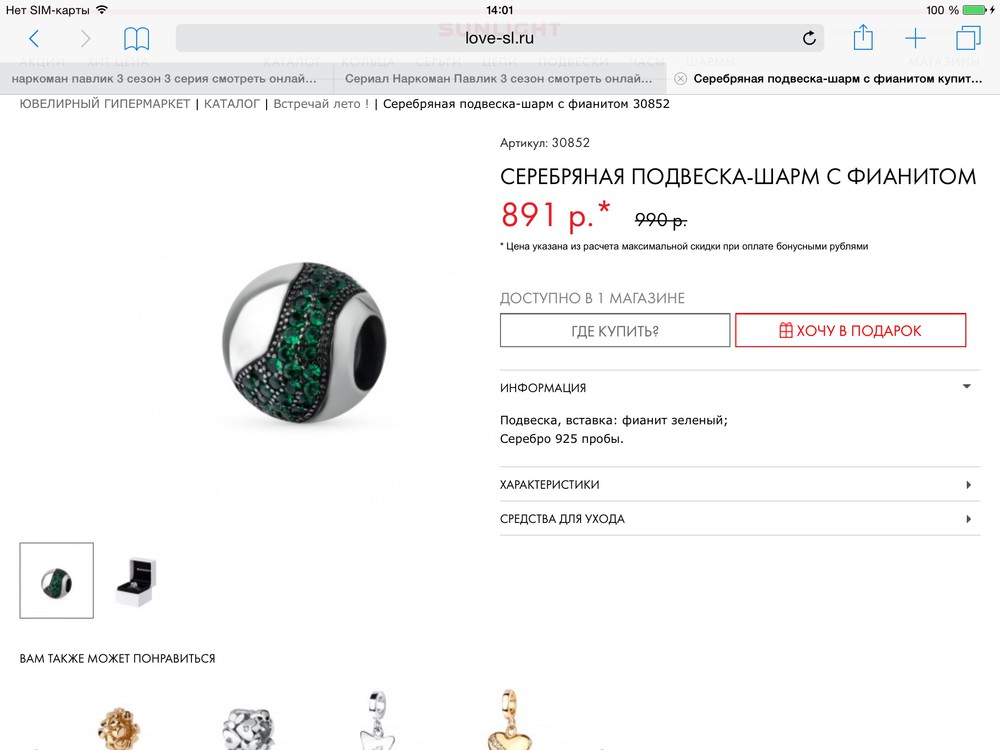Tap the Safari back arrow
Viewport: 1000px width, 750px height.
click(34, 39)
